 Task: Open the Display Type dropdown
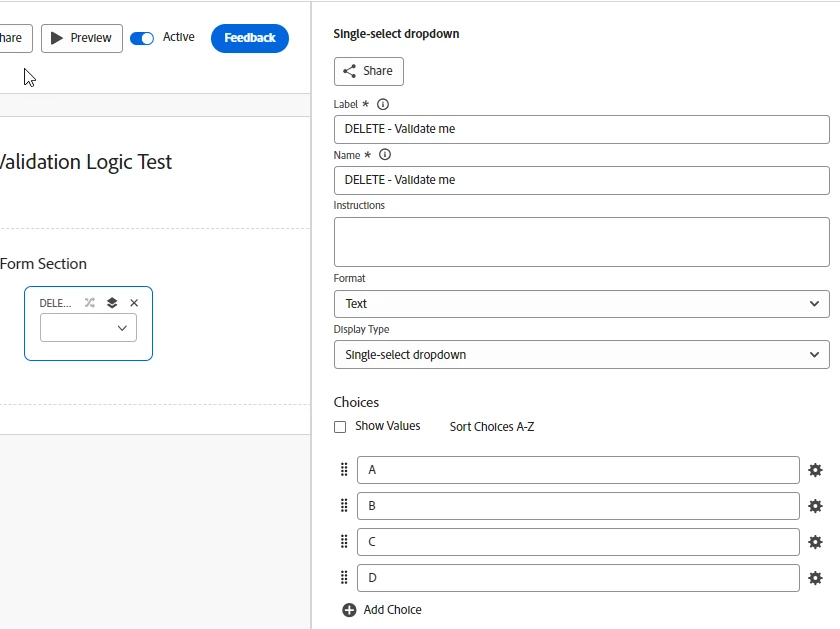pos(581,355)
